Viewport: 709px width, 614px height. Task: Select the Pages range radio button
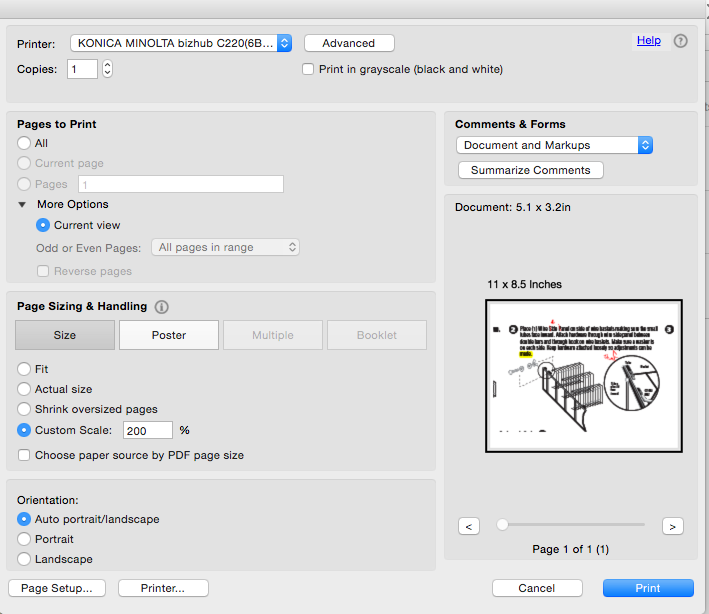click(x=24, y=184)
